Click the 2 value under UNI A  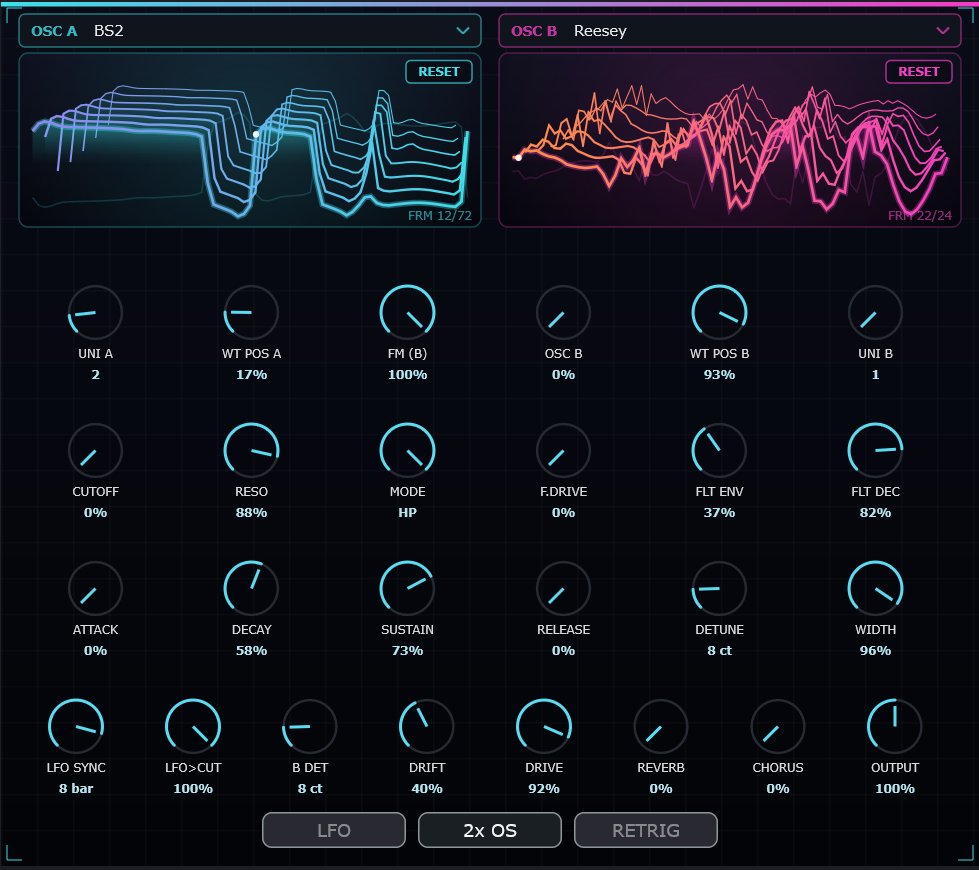[x=96, y=375]
